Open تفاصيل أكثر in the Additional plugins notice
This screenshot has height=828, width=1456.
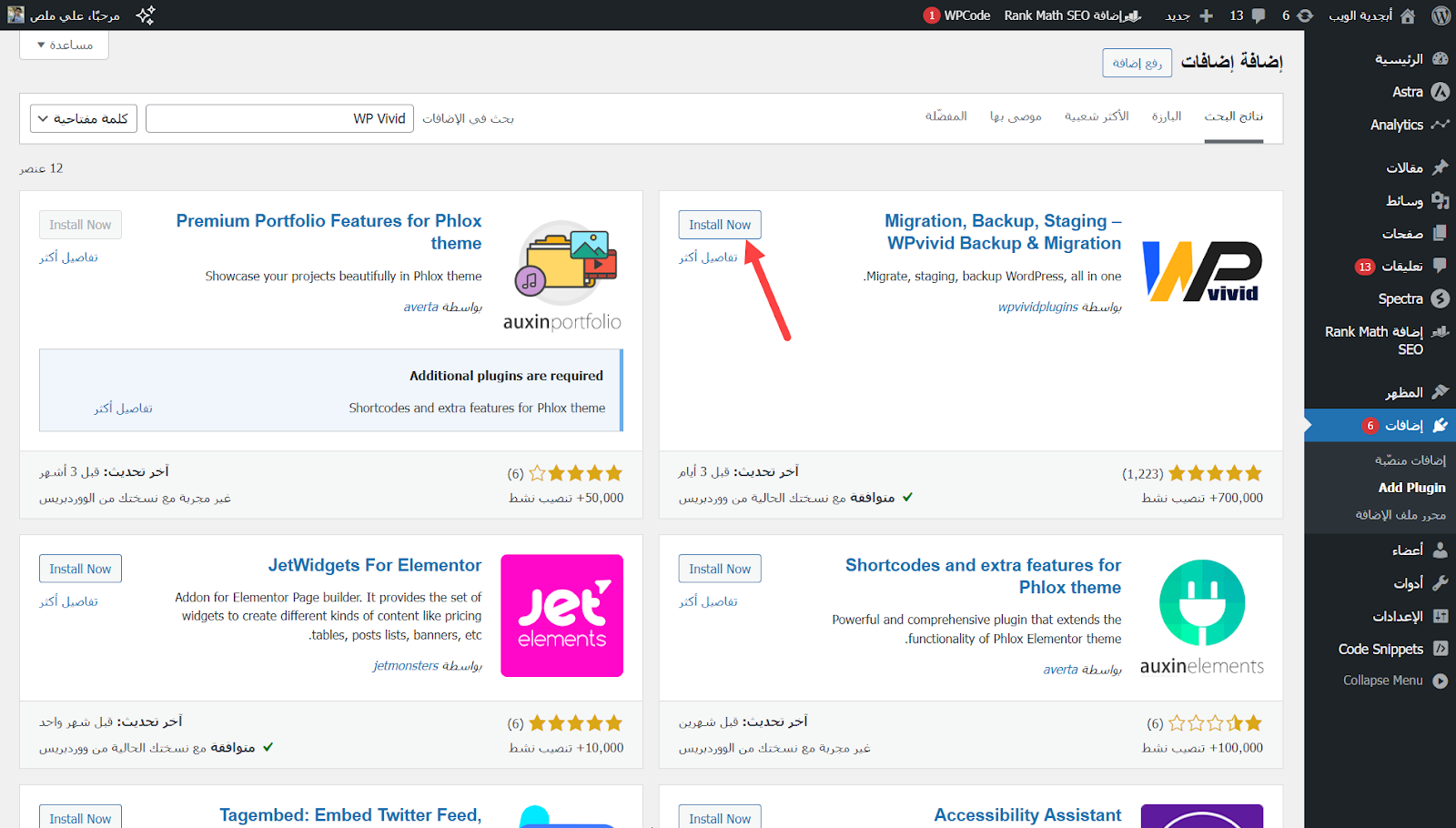(x=123, y=409)
